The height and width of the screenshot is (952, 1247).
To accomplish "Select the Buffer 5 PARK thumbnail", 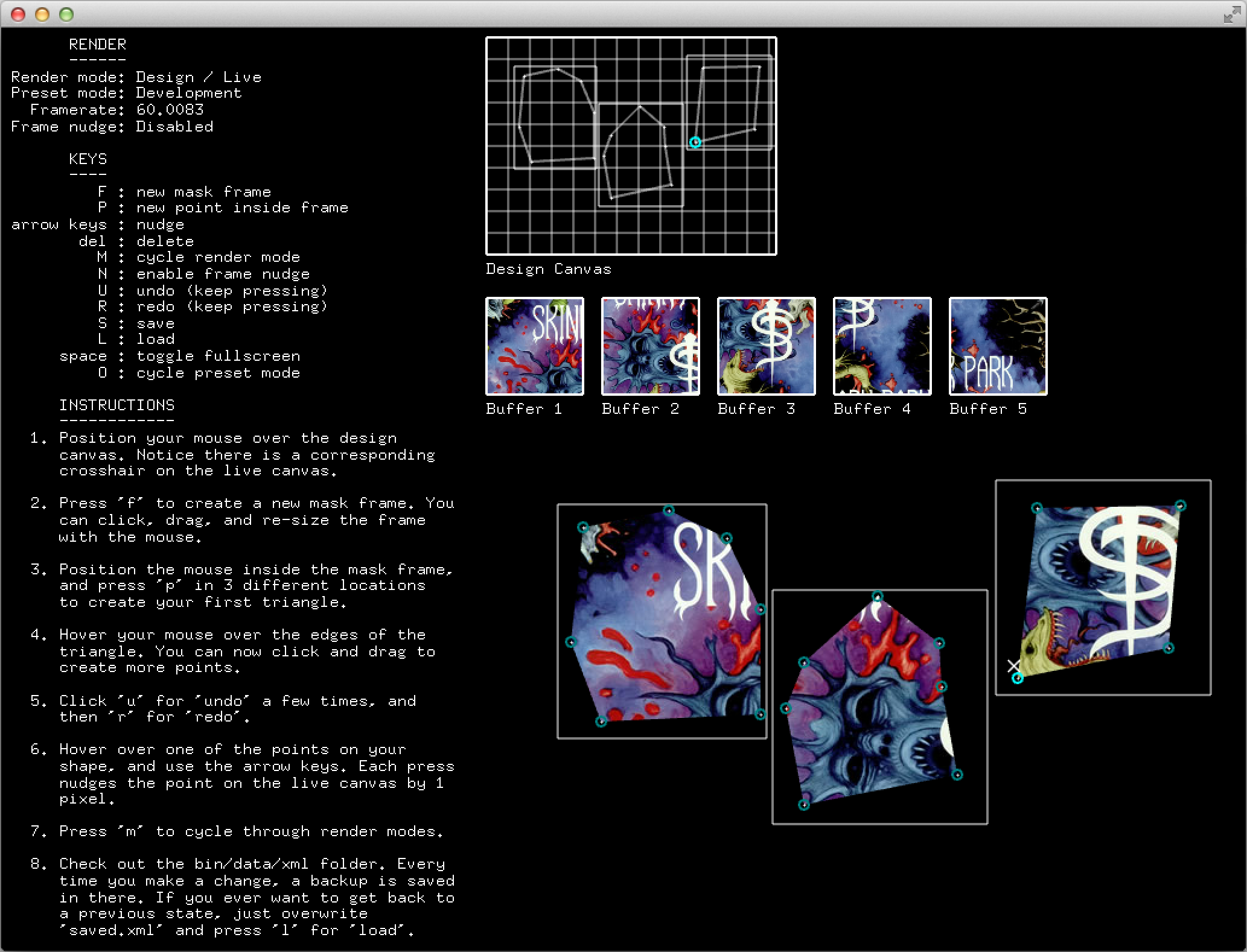I will 998,346.
